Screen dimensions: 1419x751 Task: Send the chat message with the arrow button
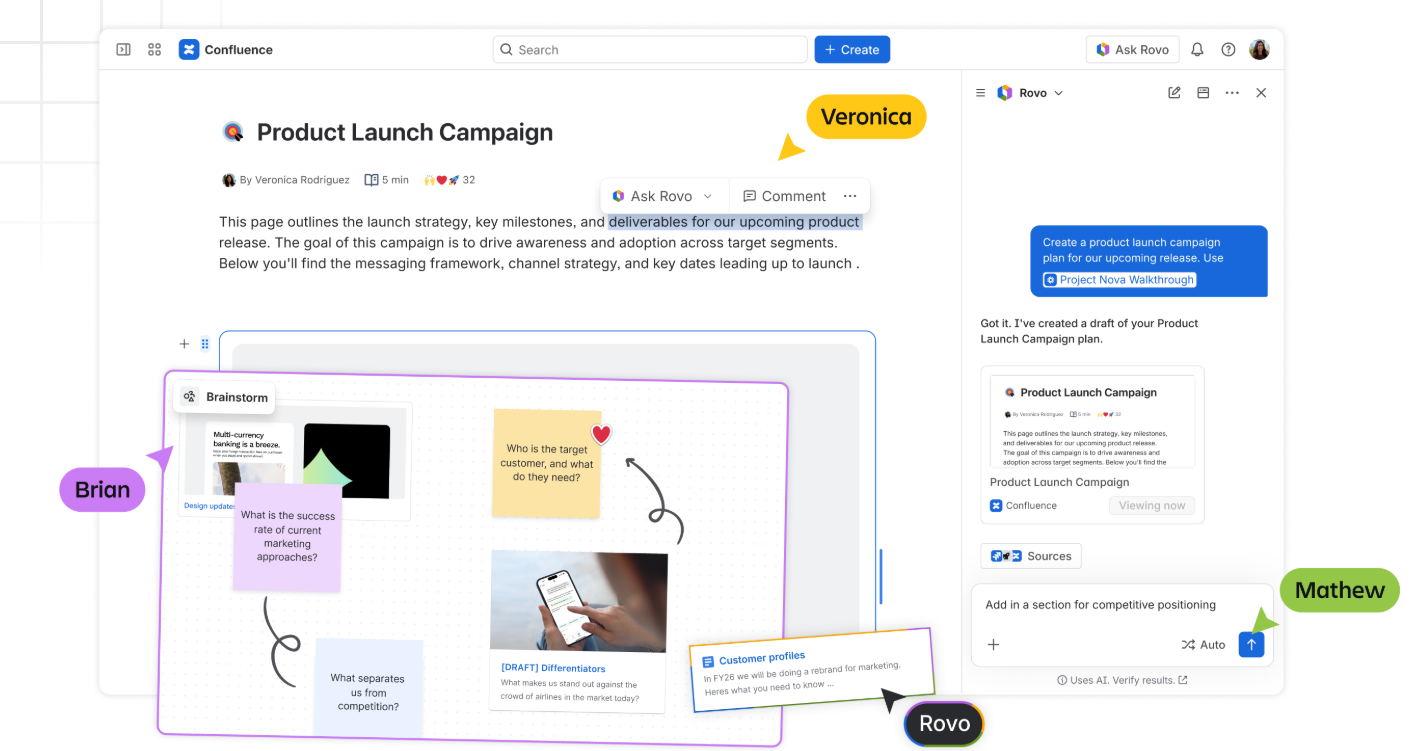pos(1251,645)
